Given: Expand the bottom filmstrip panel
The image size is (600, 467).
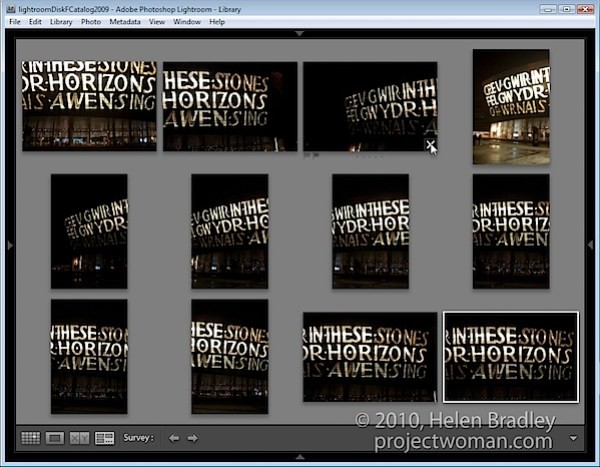Looking at the screenshot, I should pyautogui.click(x=300, y=457).
